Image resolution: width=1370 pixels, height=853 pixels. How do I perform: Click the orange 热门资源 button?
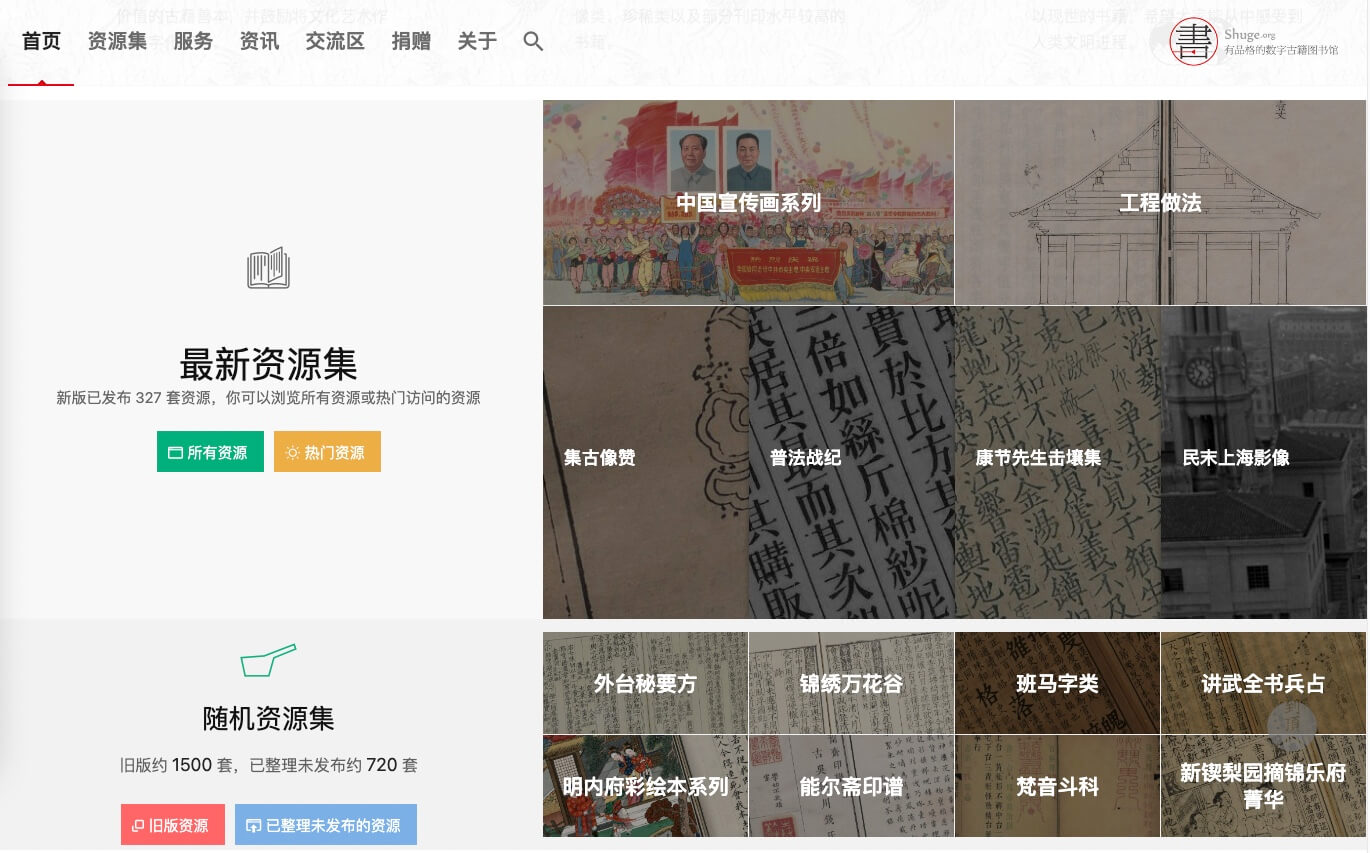click(x=327, y=452)
